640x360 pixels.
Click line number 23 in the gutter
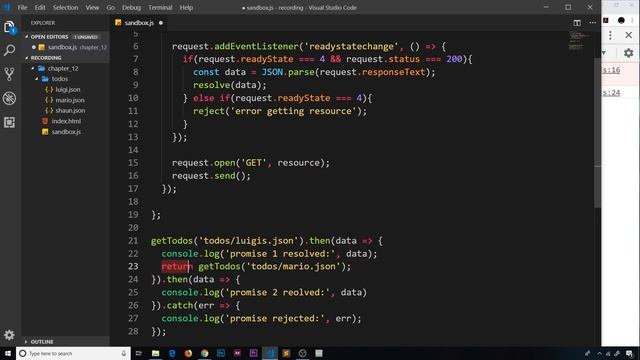(x=133, y=267)
